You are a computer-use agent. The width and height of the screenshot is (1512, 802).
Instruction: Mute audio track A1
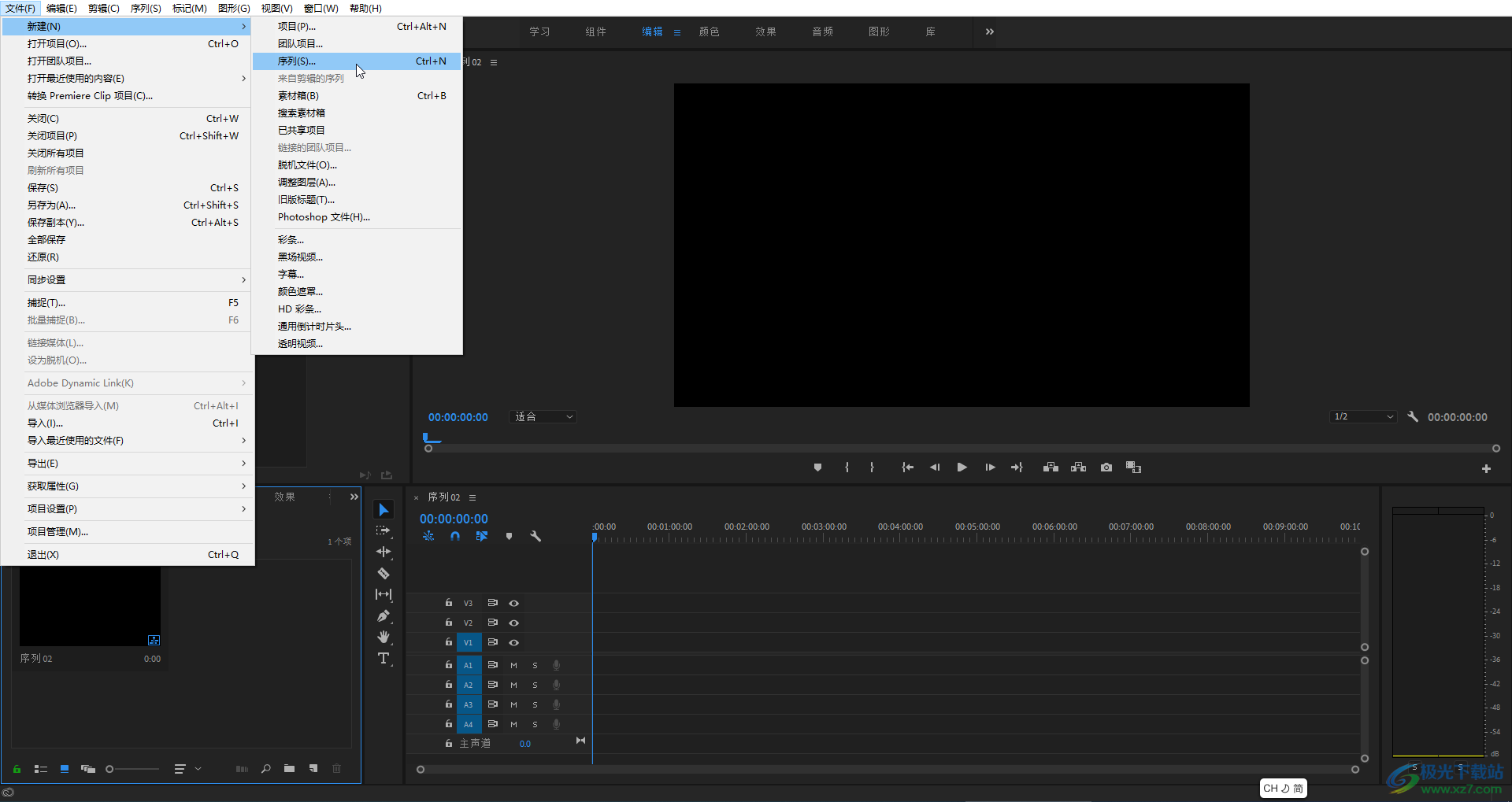pyautogui.click(x=513, y=665)
